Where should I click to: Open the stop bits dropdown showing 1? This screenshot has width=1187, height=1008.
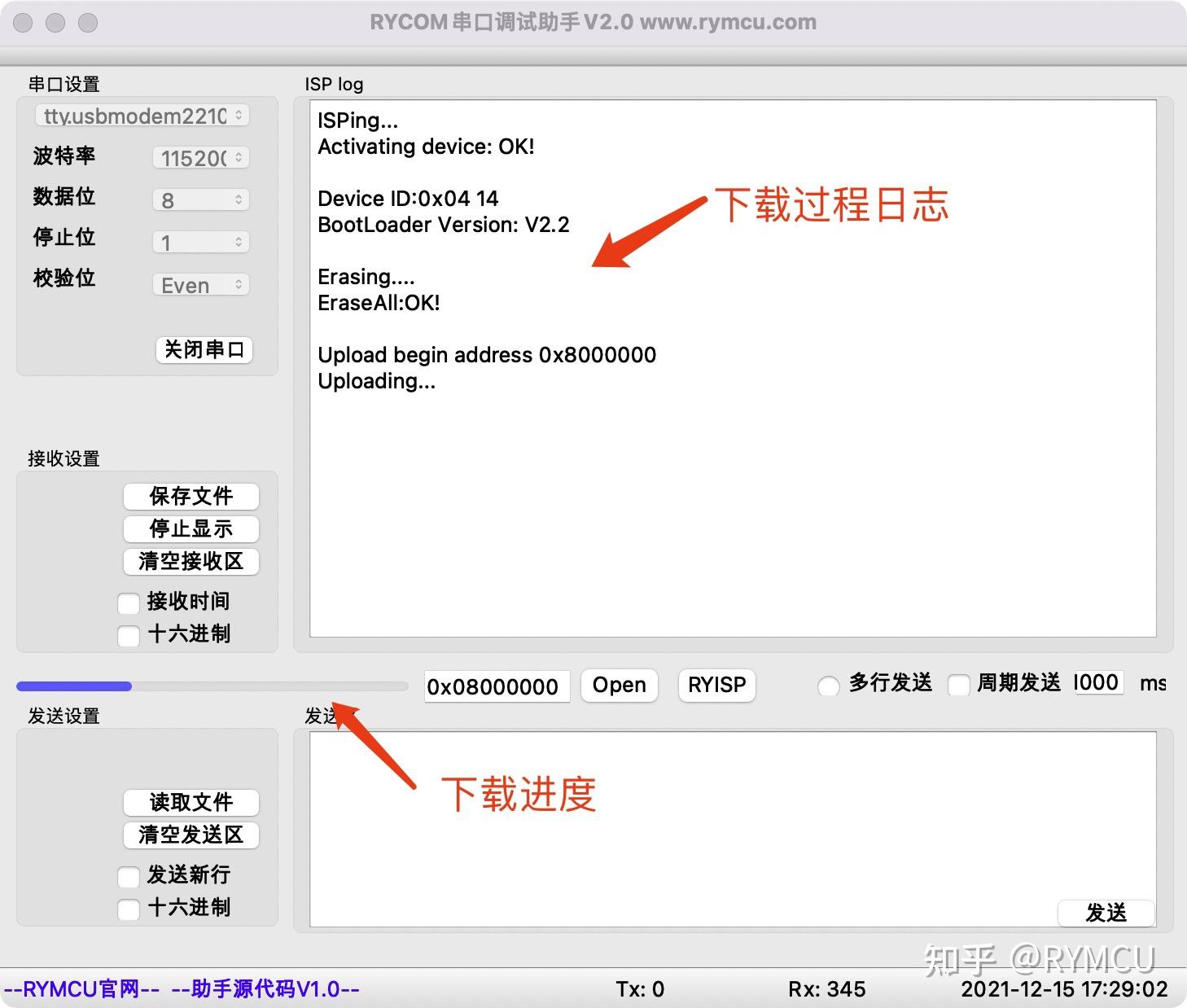pos(200,242)
